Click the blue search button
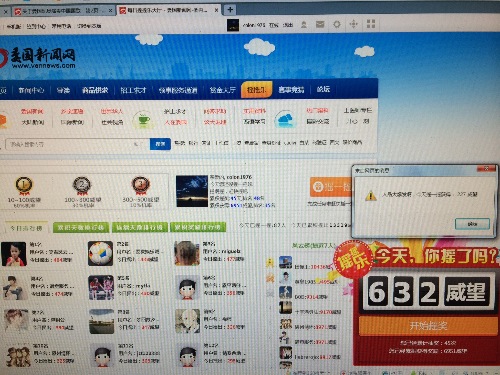The height and width of the screenshot is (375, 500). (x=160, y=144)
